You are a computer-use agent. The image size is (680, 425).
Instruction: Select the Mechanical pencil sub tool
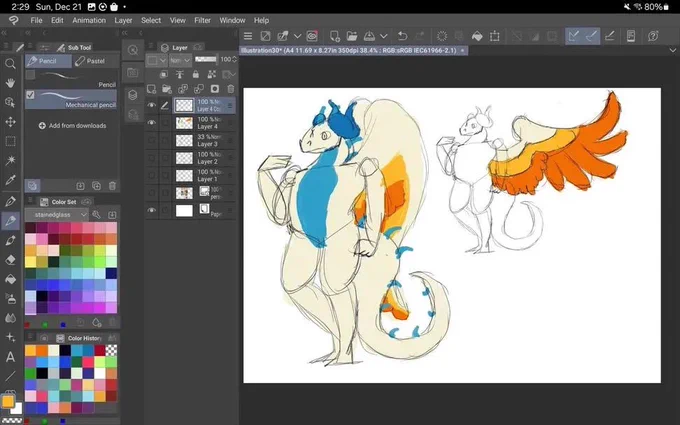pos(71,99)
